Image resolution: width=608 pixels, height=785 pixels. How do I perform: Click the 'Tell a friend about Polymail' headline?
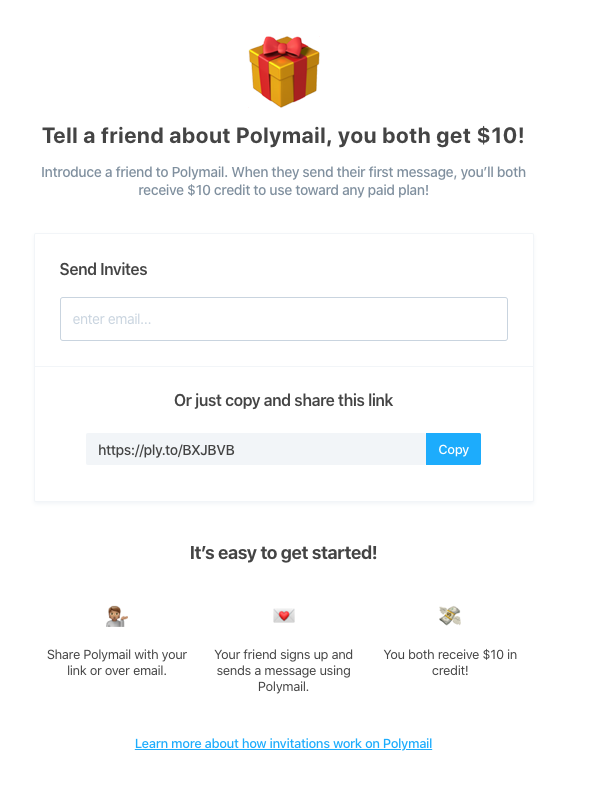pyautogui.click(x=283, y=136)
